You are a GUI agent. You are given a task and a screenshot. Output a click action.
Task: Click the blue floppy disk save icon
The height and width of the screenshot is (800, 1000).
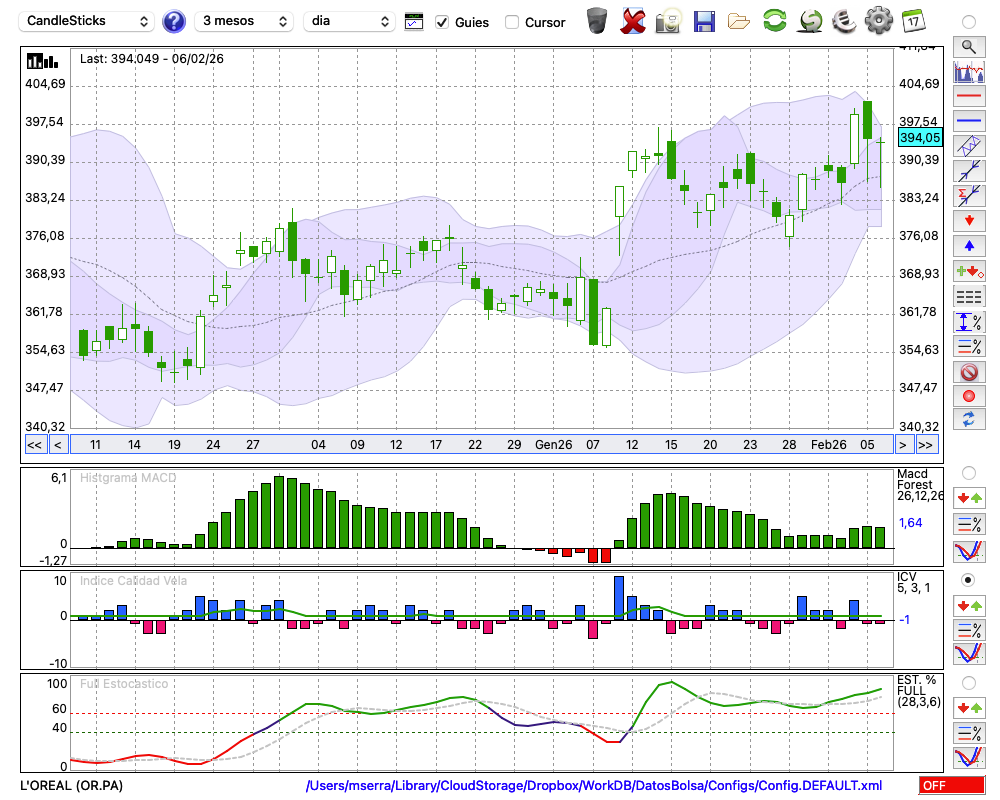704,20
